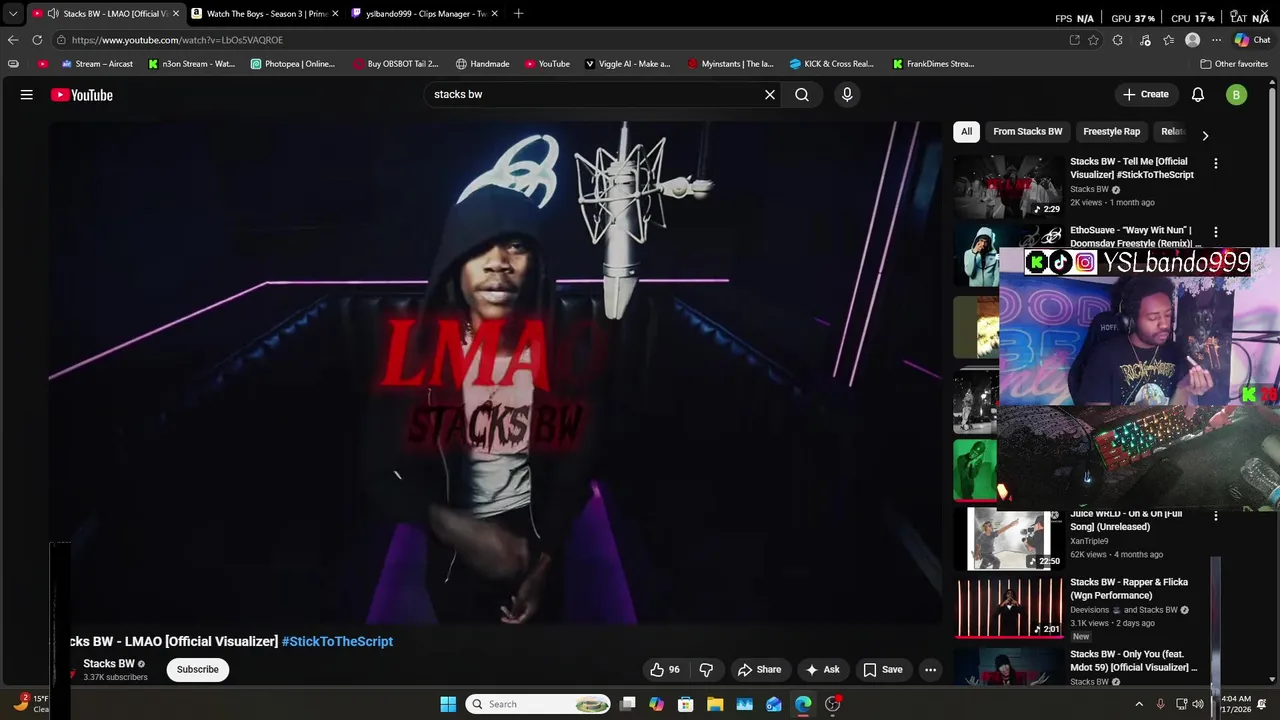Open KICK & Cross Real bookmark

[x=832, y=64]
